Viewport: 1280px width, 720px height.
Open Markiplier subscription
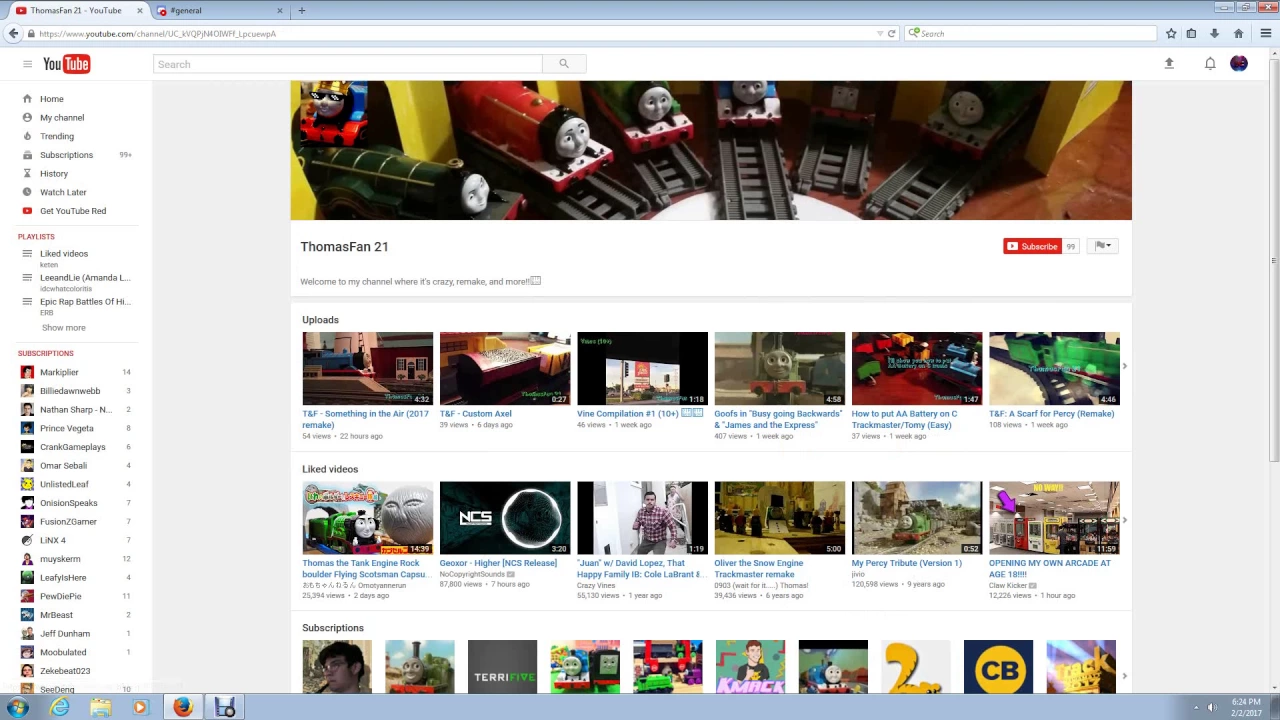(59, 372)
